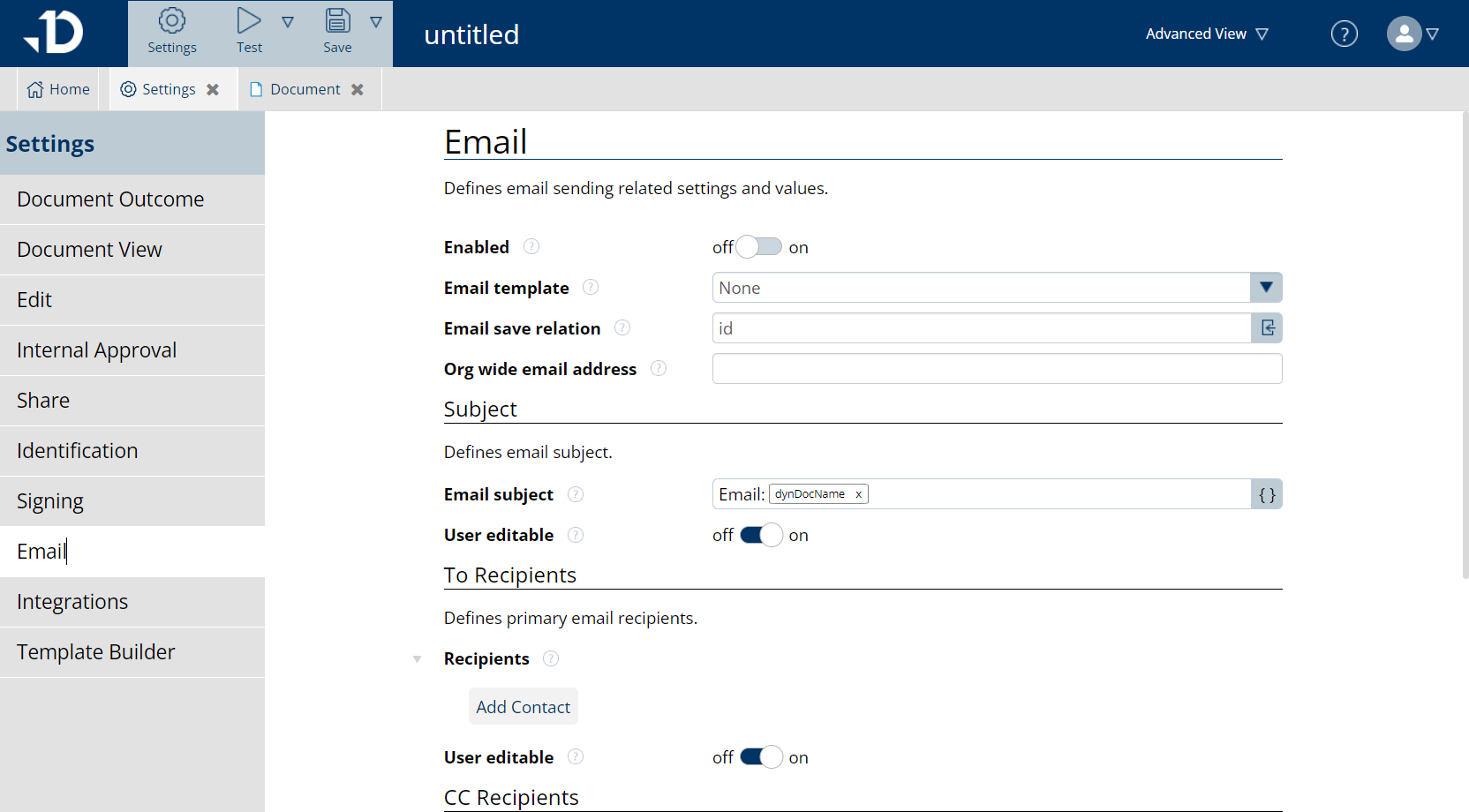Image resolution: width=1469 pixels, height=812 pixels.
Task: Select Signing in the Settings sidebar
Action: pos(49,500)
